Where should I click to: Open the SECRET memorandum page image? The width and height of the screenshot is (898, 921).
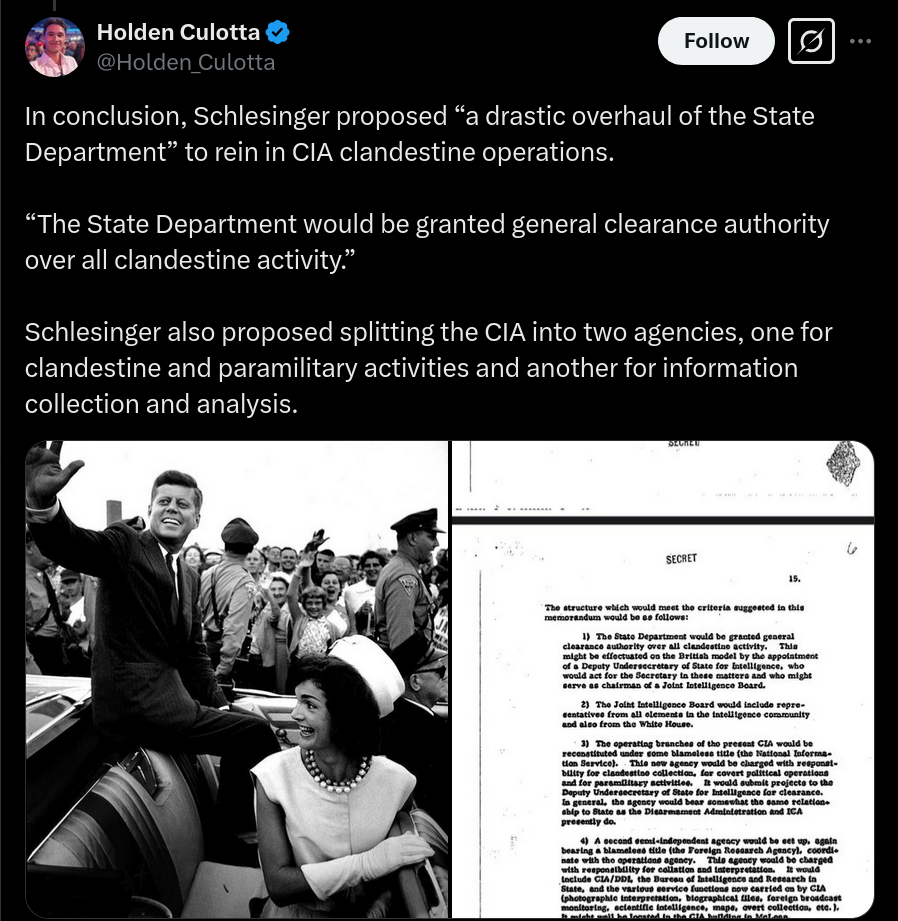pyautogui.click(x=663, y=678)
